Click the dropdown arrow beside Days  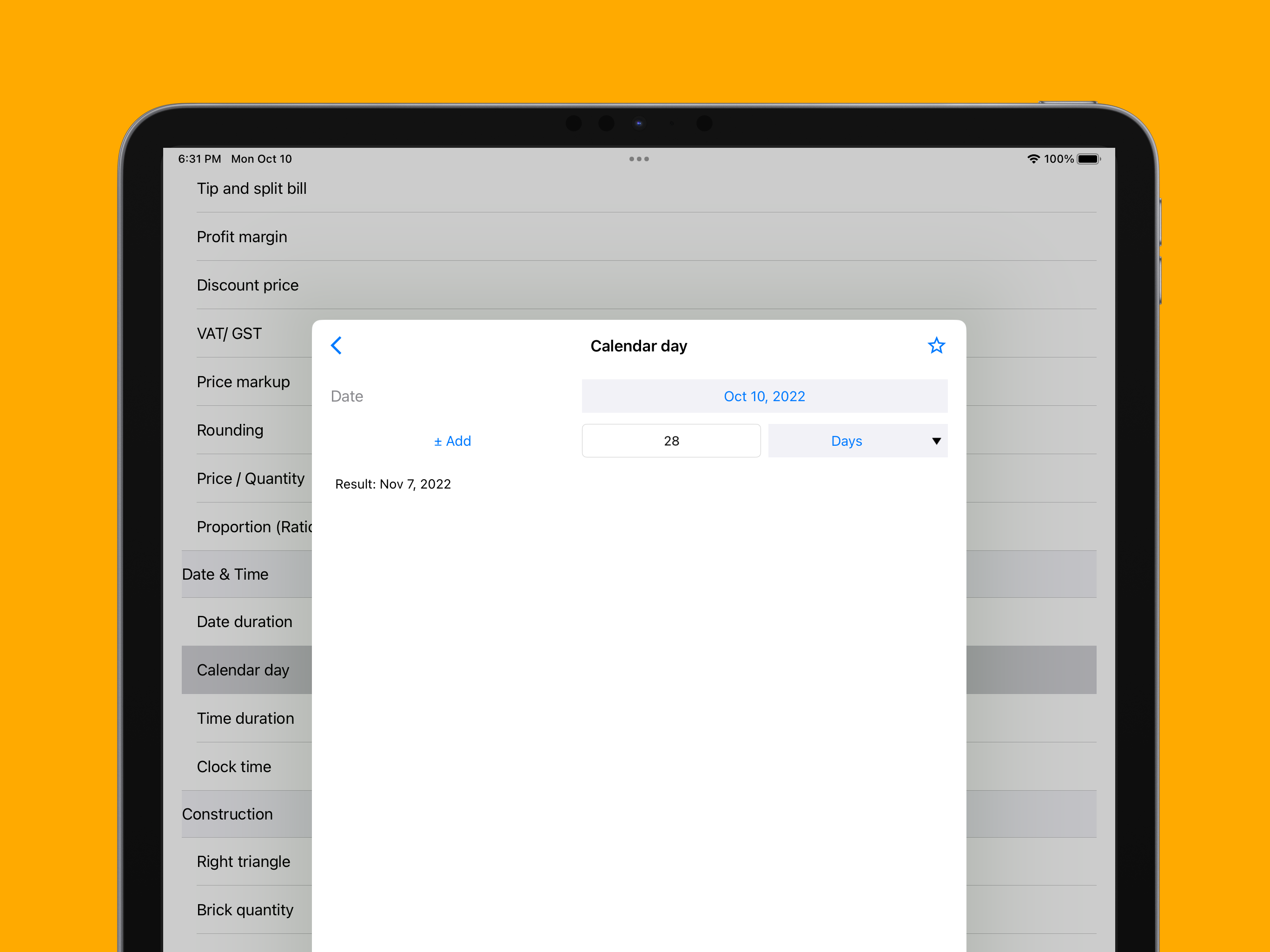coord(936,441)
